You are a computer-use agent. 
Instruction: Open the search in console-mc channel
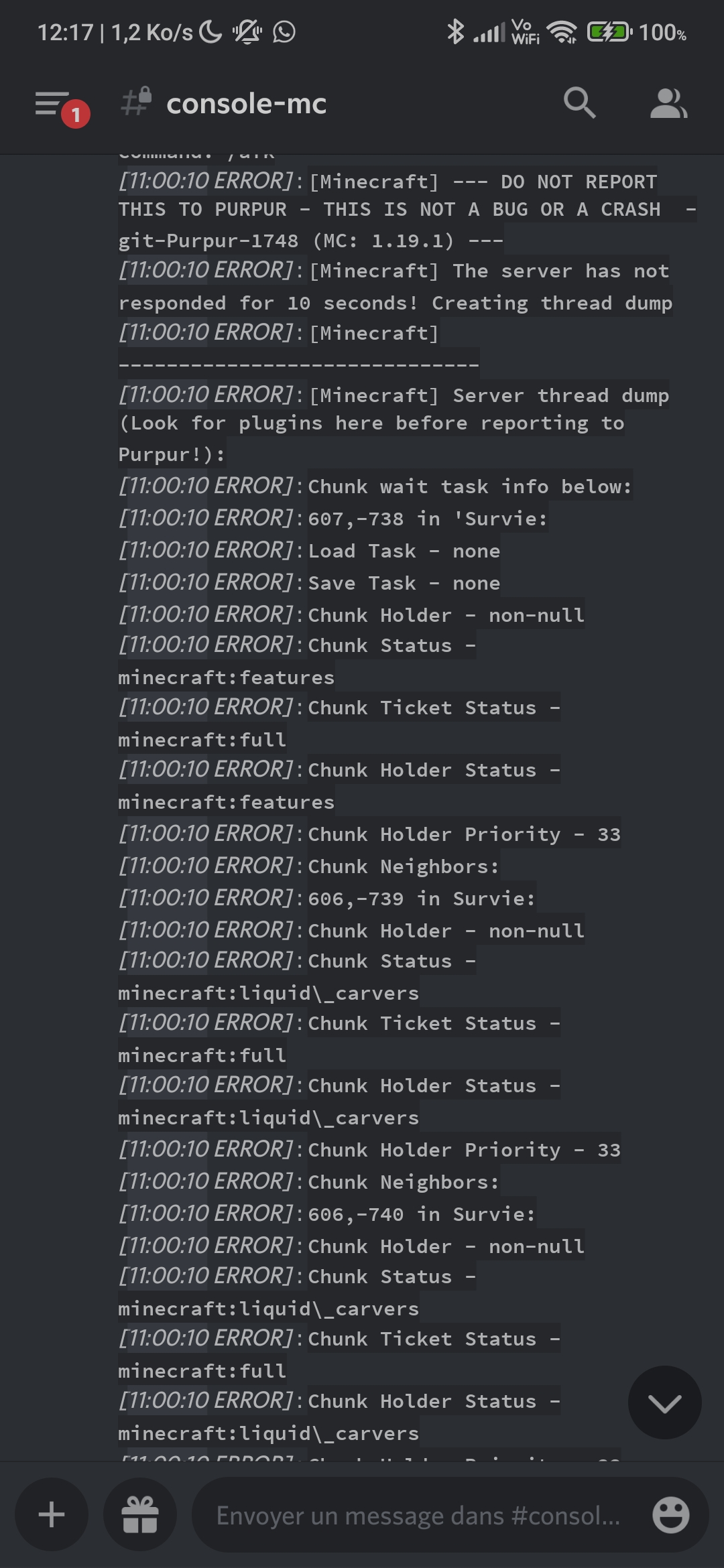(x=579, y=103)
